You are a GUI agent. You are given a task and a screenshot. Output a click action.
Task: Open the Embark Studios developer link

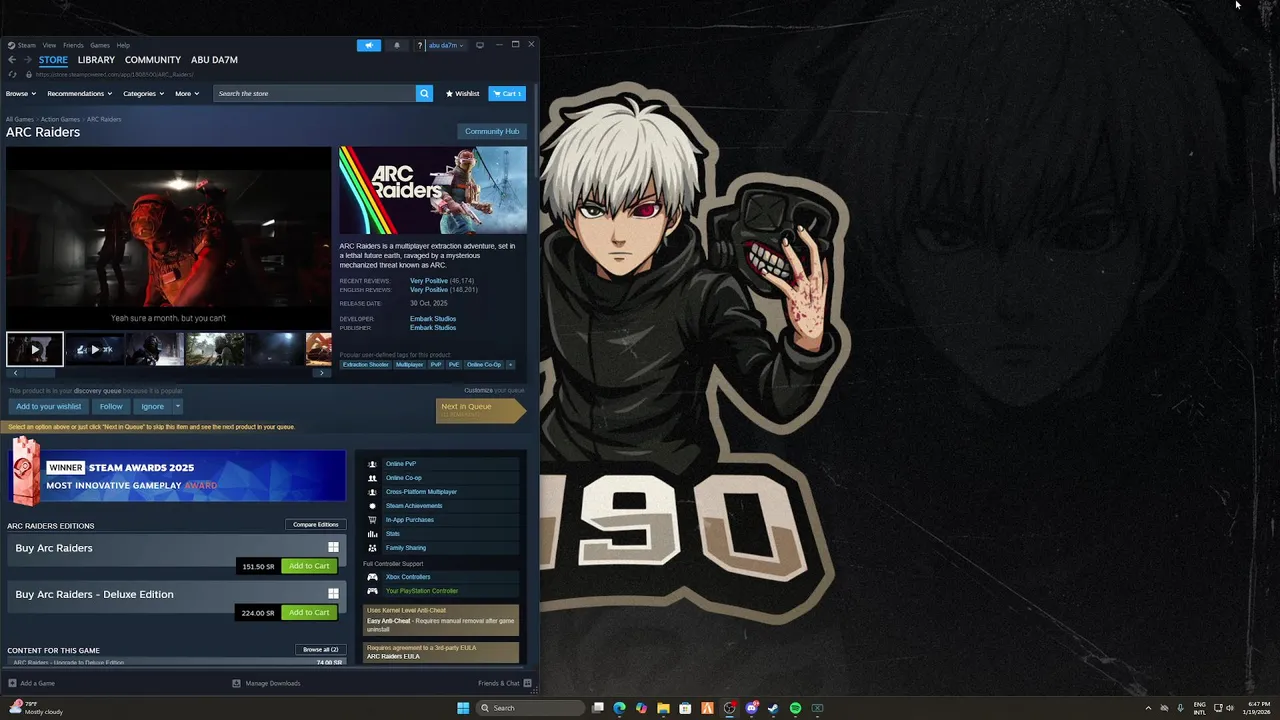tap(433, 319)
